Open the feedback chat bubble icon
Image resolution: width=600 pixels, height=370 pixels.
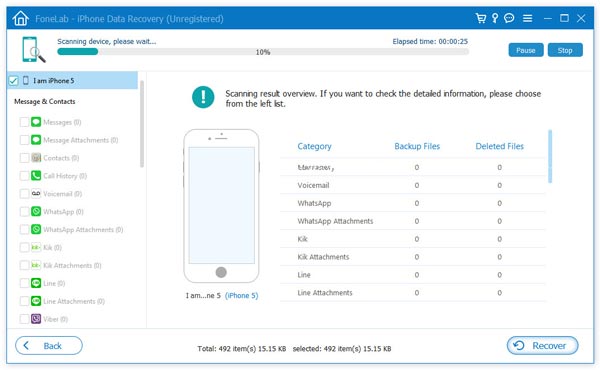(509, 18)
